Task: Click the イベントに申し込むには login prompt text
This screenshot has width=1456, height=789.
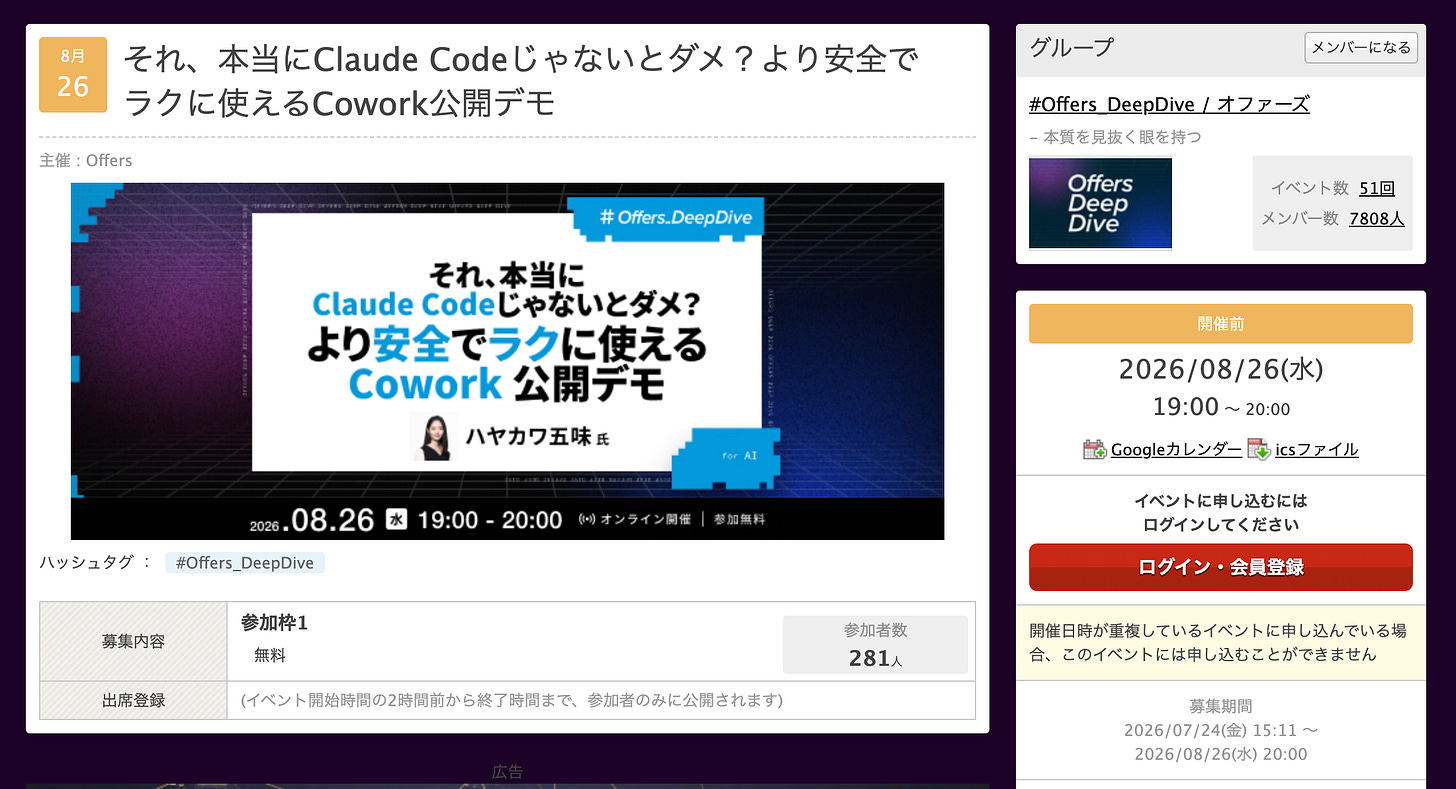Action: (x=1220, y=512)
